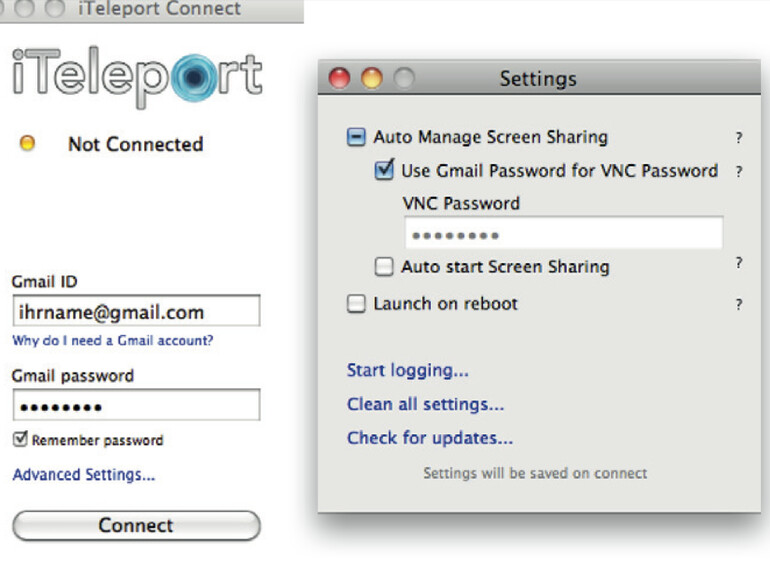The image size is (770, 578).
Task: Click the help question mark for Auto Manage Screen Sharing
Action: click(739, 139)
